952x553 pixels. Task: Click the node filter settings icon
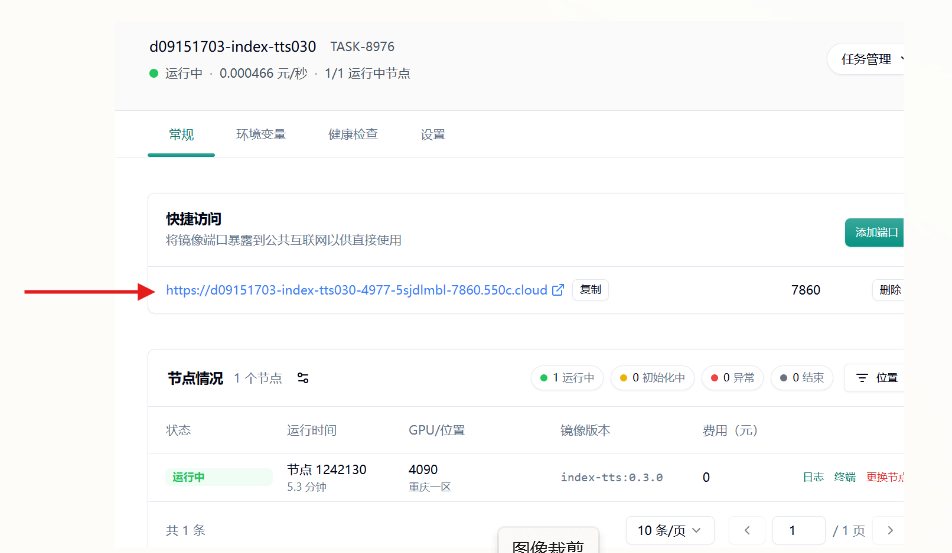point(303,378)
